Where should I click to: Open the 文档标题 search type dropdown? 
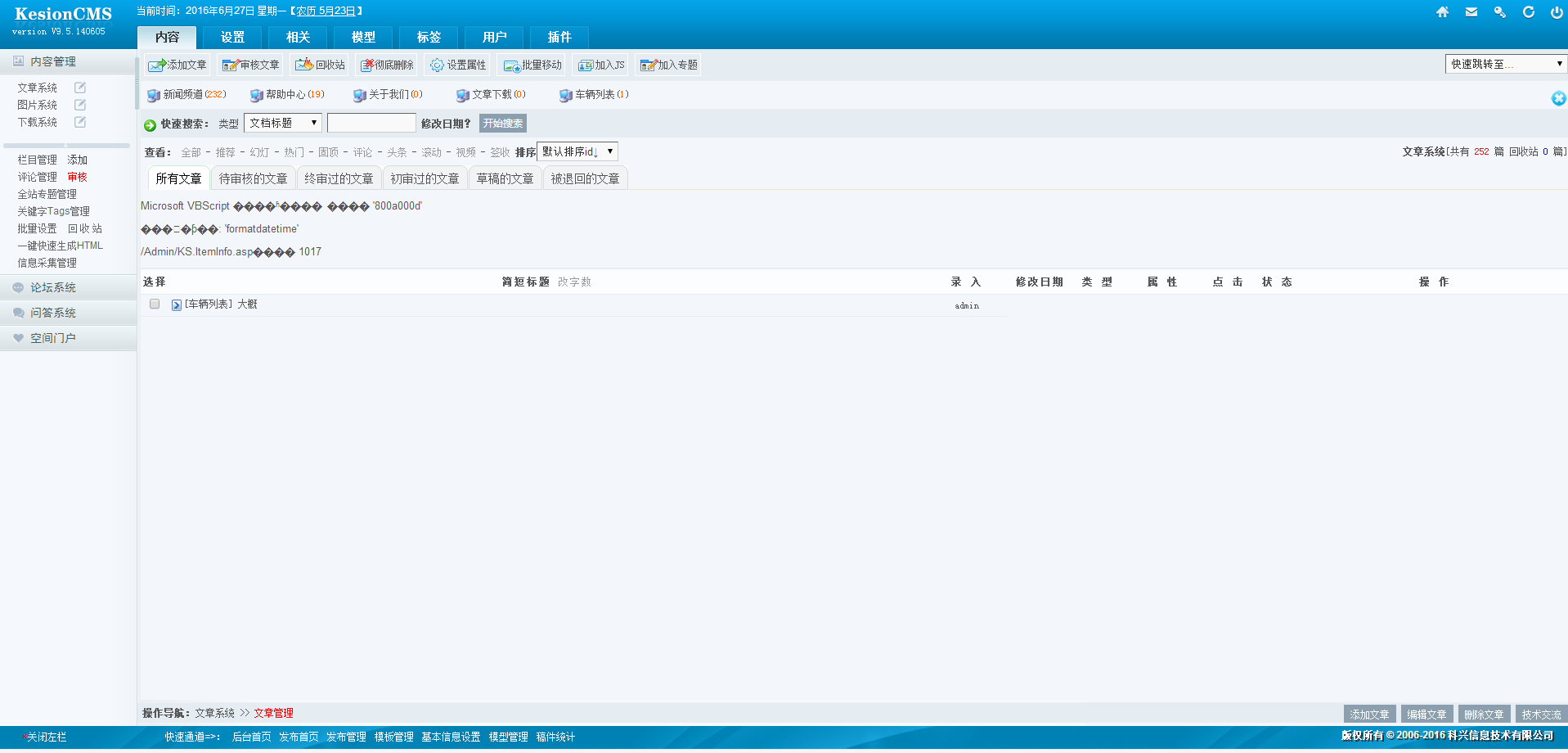pyautogui.click(x=283, y=123)
